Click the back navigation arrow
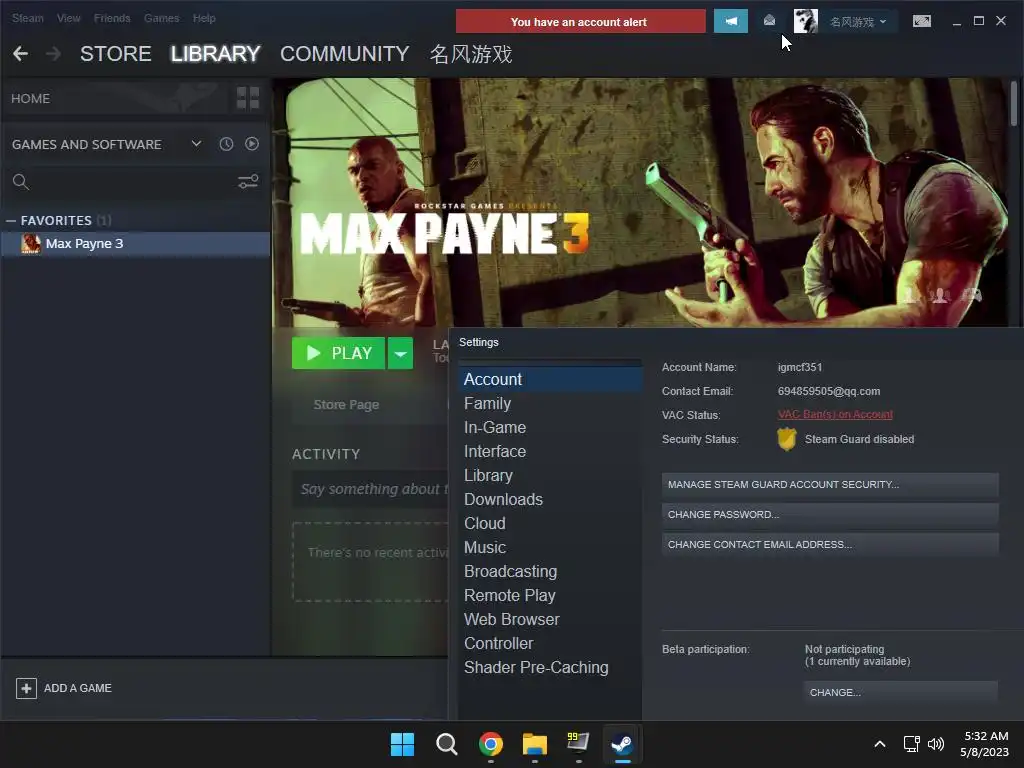Viewport: 1024px width, 768px height. coord(20,54)
